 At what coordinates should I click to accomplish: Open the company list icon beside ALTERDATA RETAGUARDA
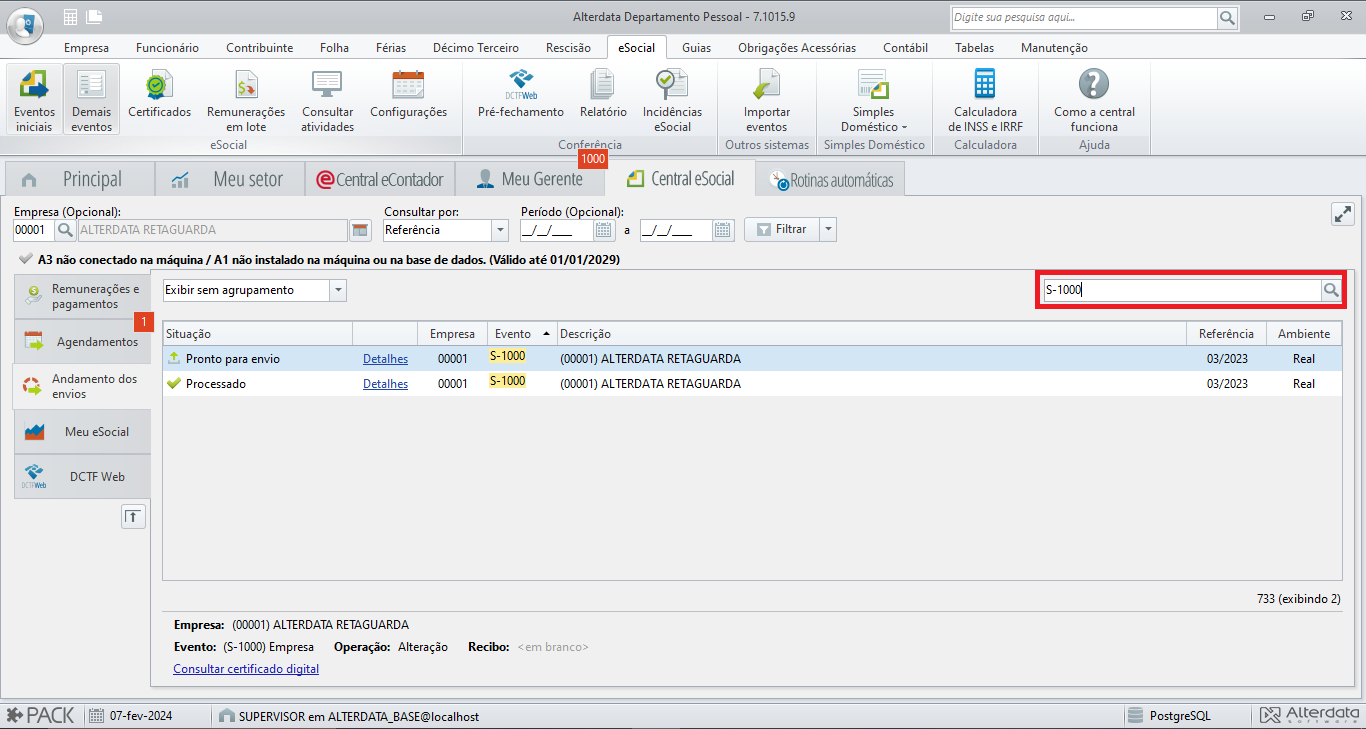360,230
